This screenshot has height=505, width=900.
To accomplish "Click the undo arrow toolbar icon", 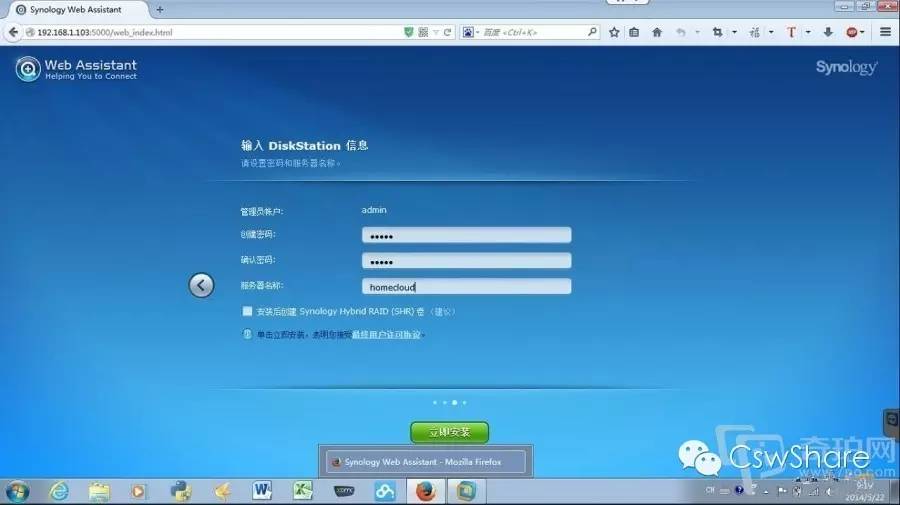I will click(x=681, y=32).
